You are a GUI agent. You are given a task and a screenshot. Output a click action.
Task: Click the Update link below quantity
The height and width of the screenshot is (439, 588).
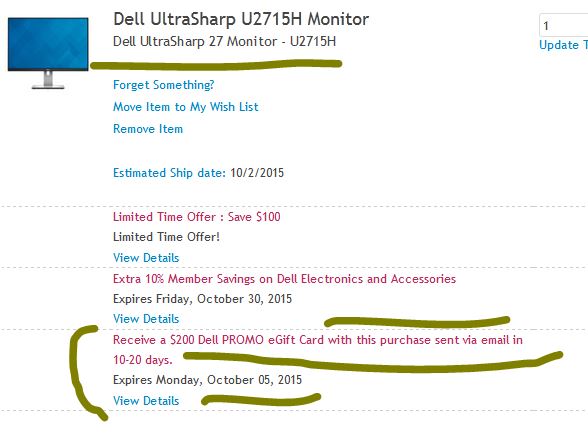coord(563,45)
